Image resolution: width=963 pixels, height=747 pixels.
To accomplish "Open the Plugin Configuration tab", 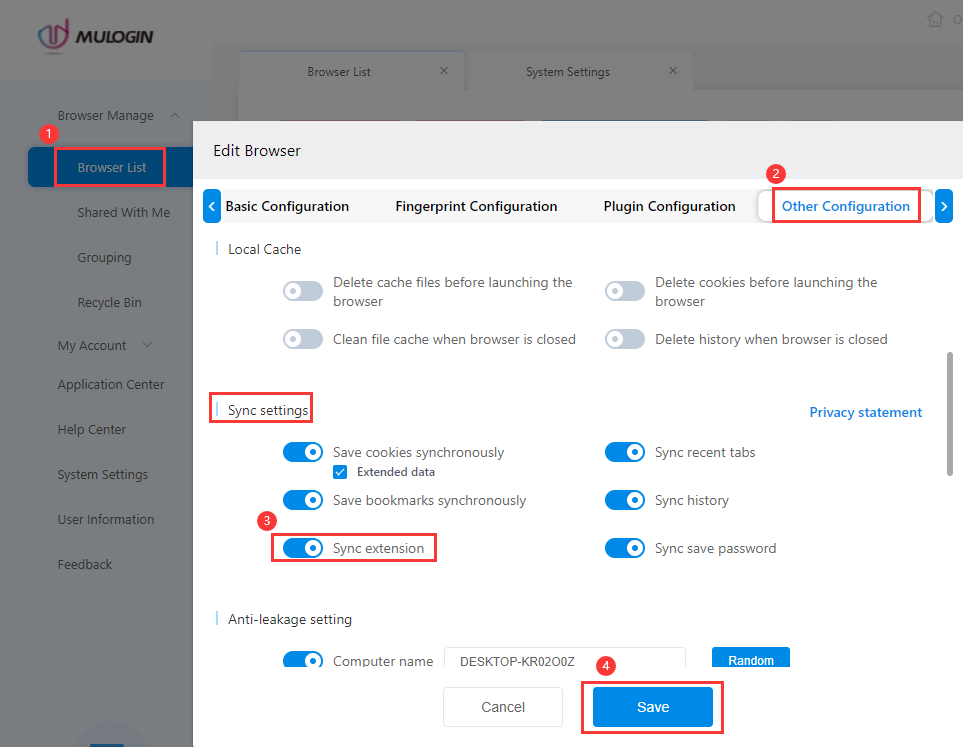I will tap(669, 206).
